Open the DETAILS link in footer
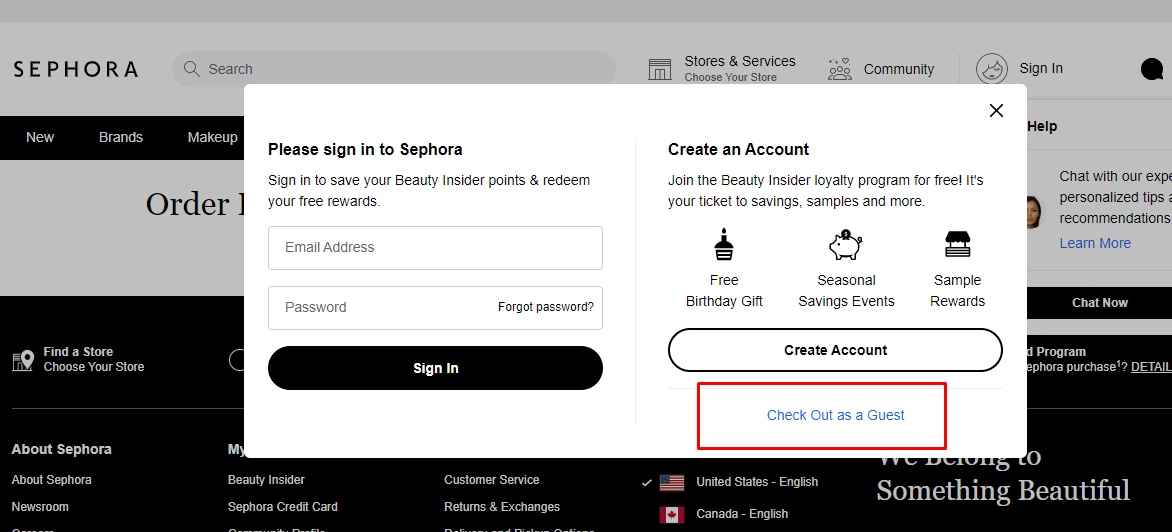 coord(1151,367)
